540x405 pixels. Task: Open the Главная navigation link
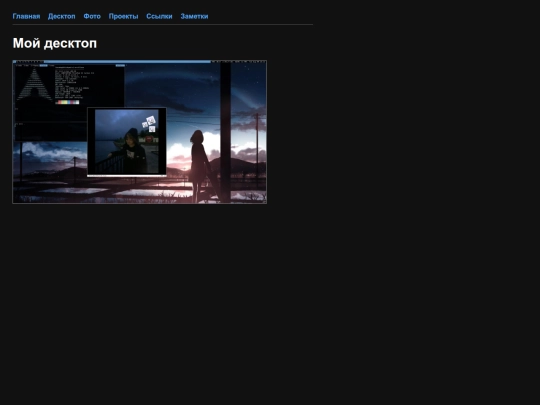click(x=26, y=16)
